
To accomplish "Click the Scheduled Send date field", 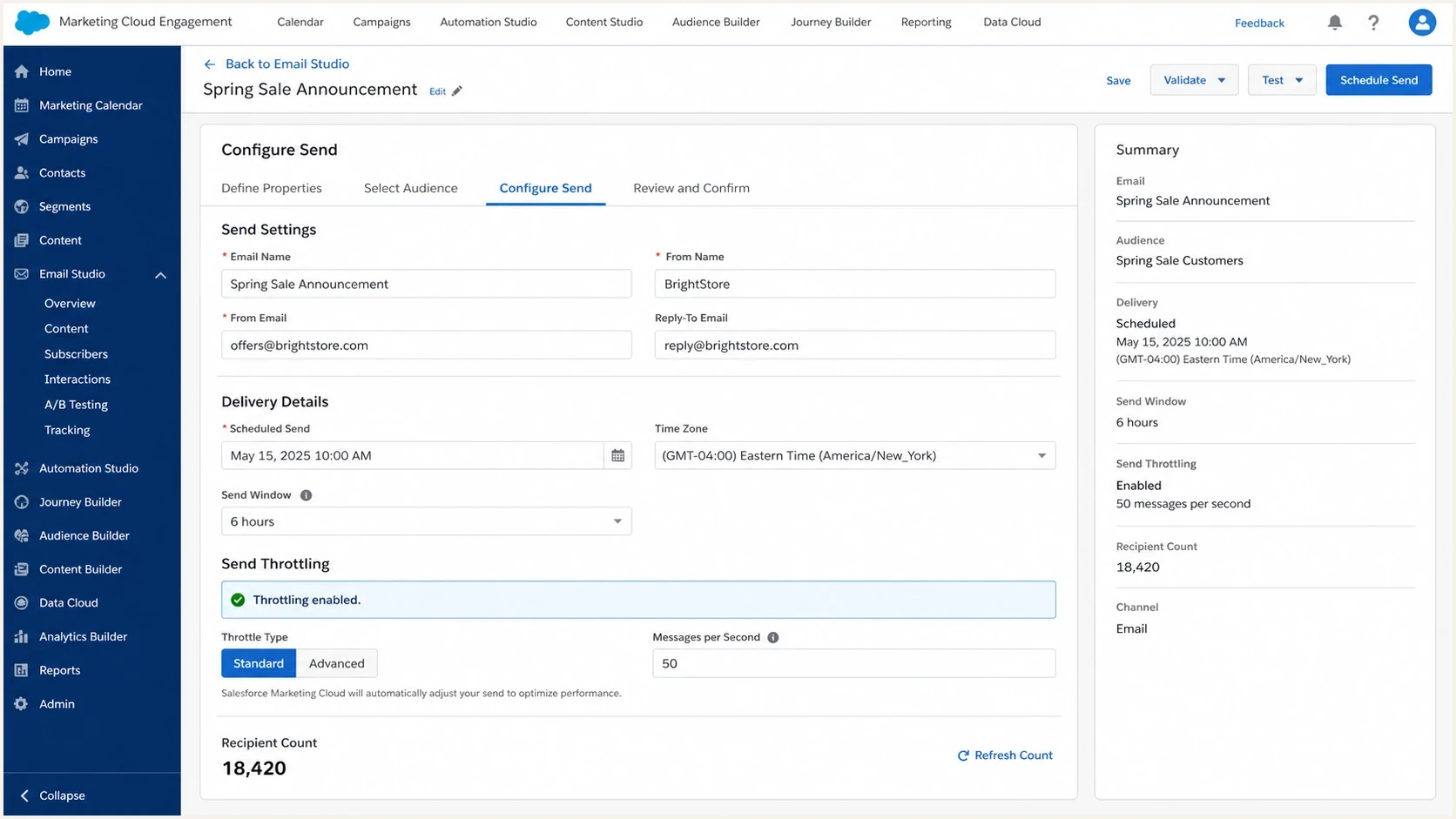I will tap(412, 455).
